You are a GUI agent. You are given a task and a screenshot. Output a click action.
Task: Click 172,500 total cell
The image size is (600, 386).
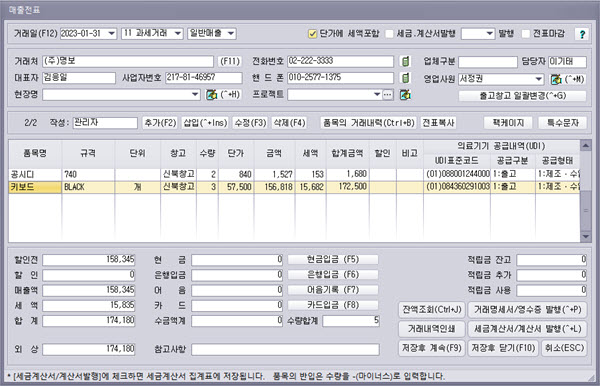[348, 187]
